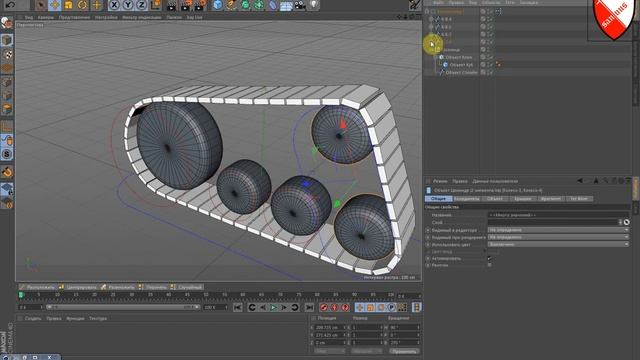This screenshot has height=360, width=640.
Task: Play the animation forward
Action: click(x=273, y=307)
